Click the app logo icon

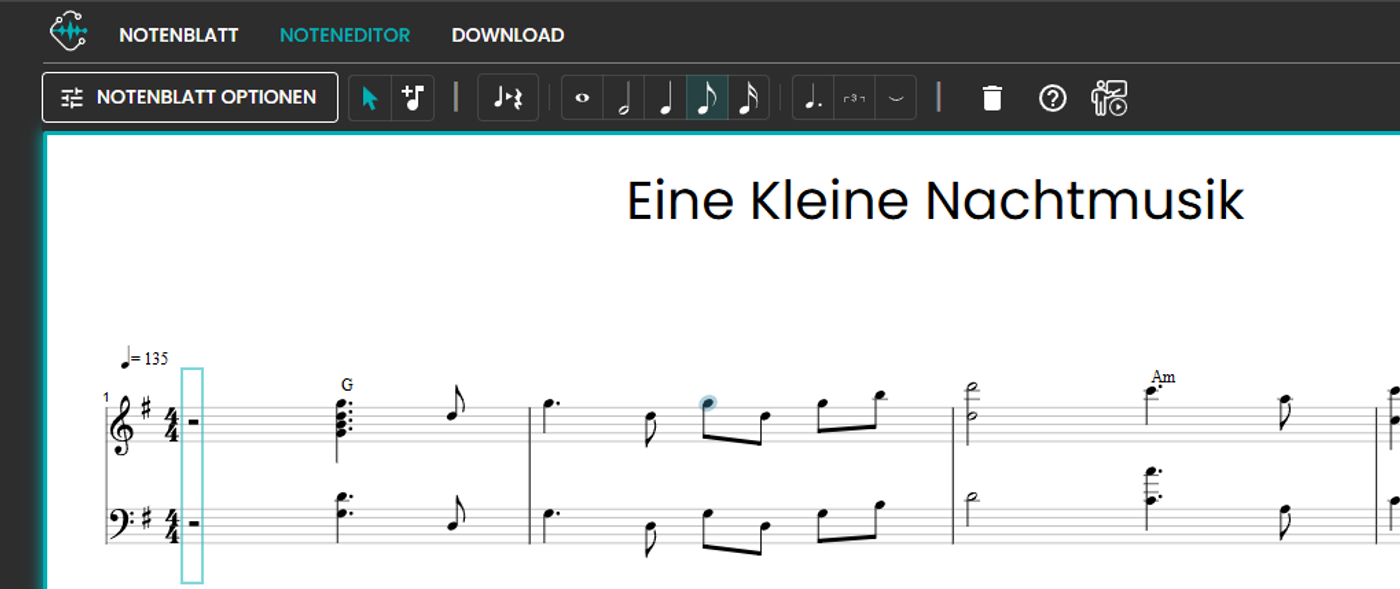(69, 32)
